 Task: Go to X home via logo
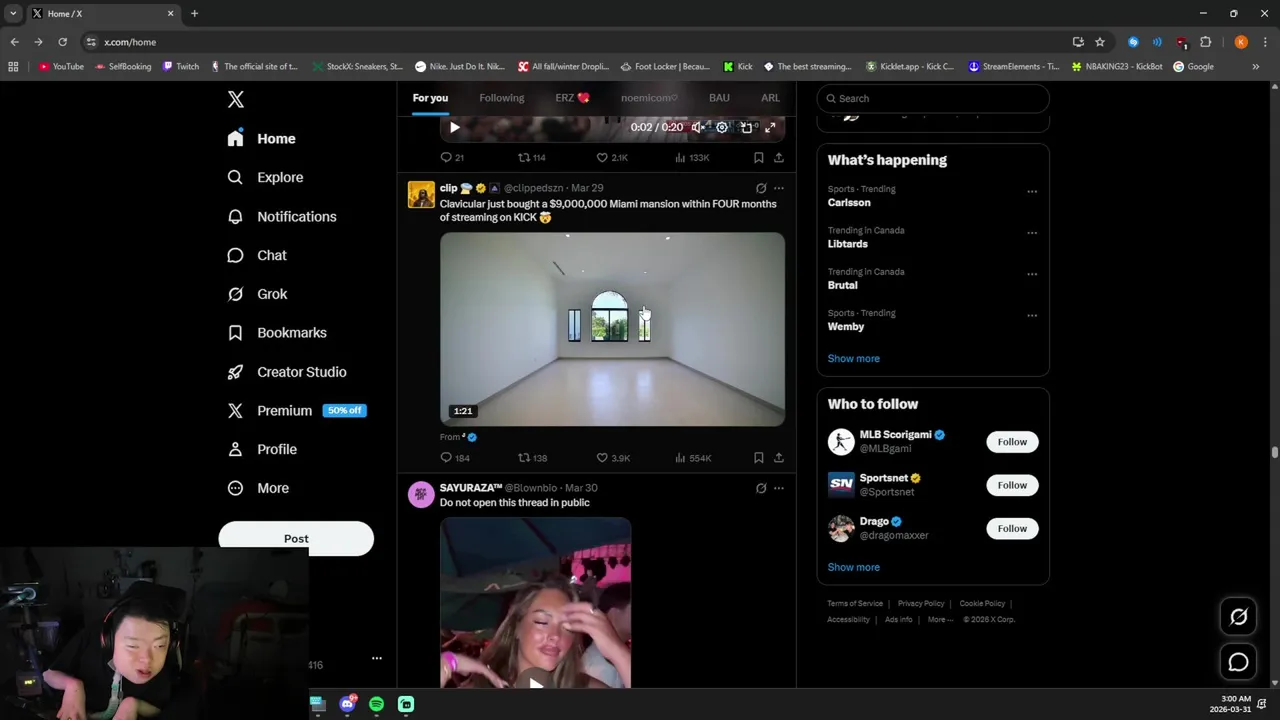coord(236,99)
